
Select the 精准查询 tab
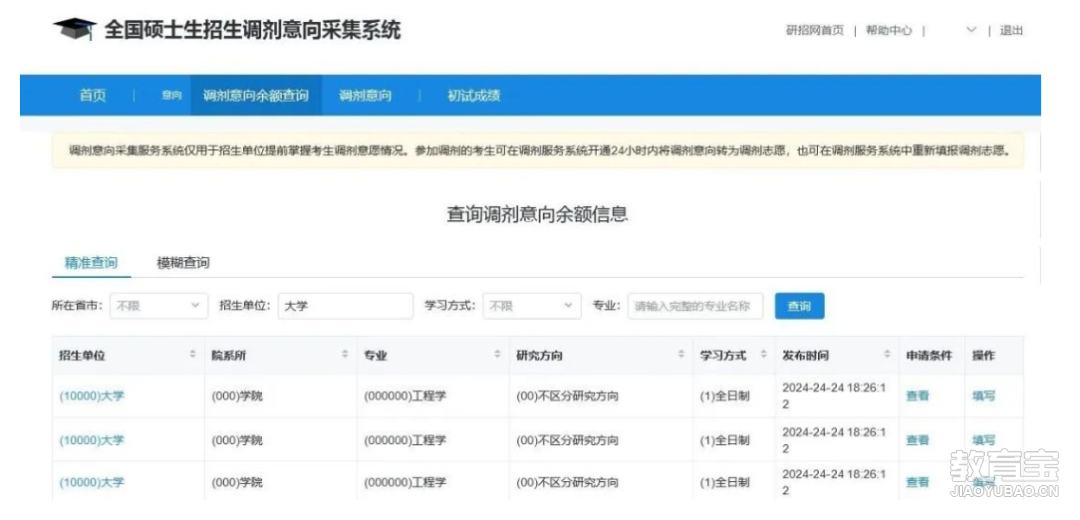(91, 263)
